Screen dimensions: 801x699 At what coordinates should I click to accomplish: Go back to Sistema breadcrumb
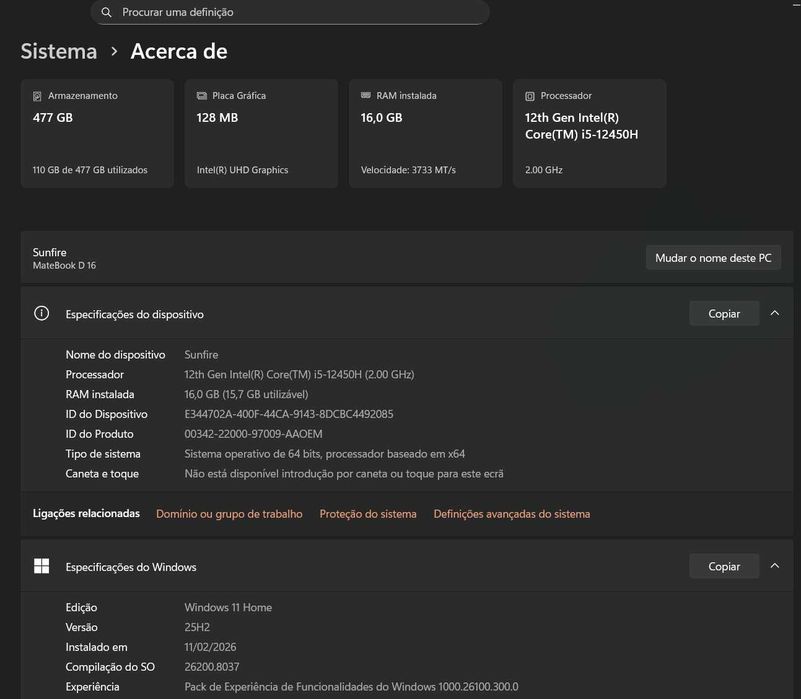coord(59,52)
